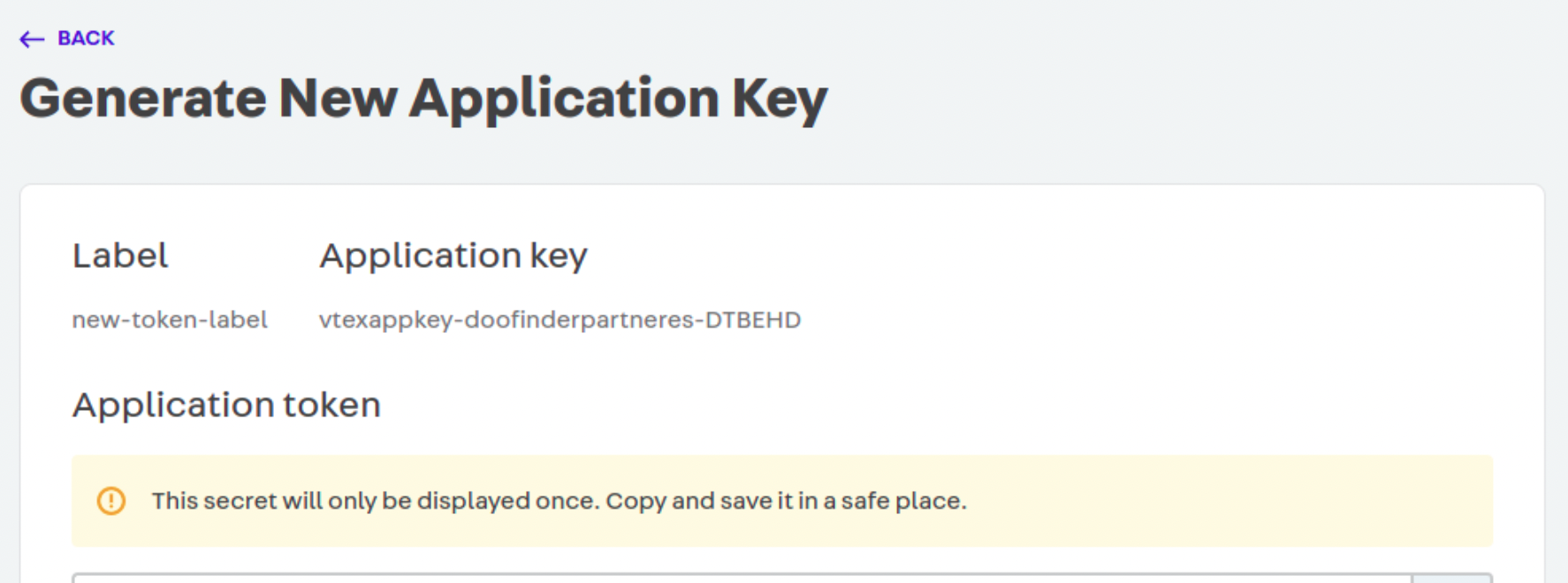1568x583 pixels.
Task: Click the Label column heading
Action: [120, 256]
